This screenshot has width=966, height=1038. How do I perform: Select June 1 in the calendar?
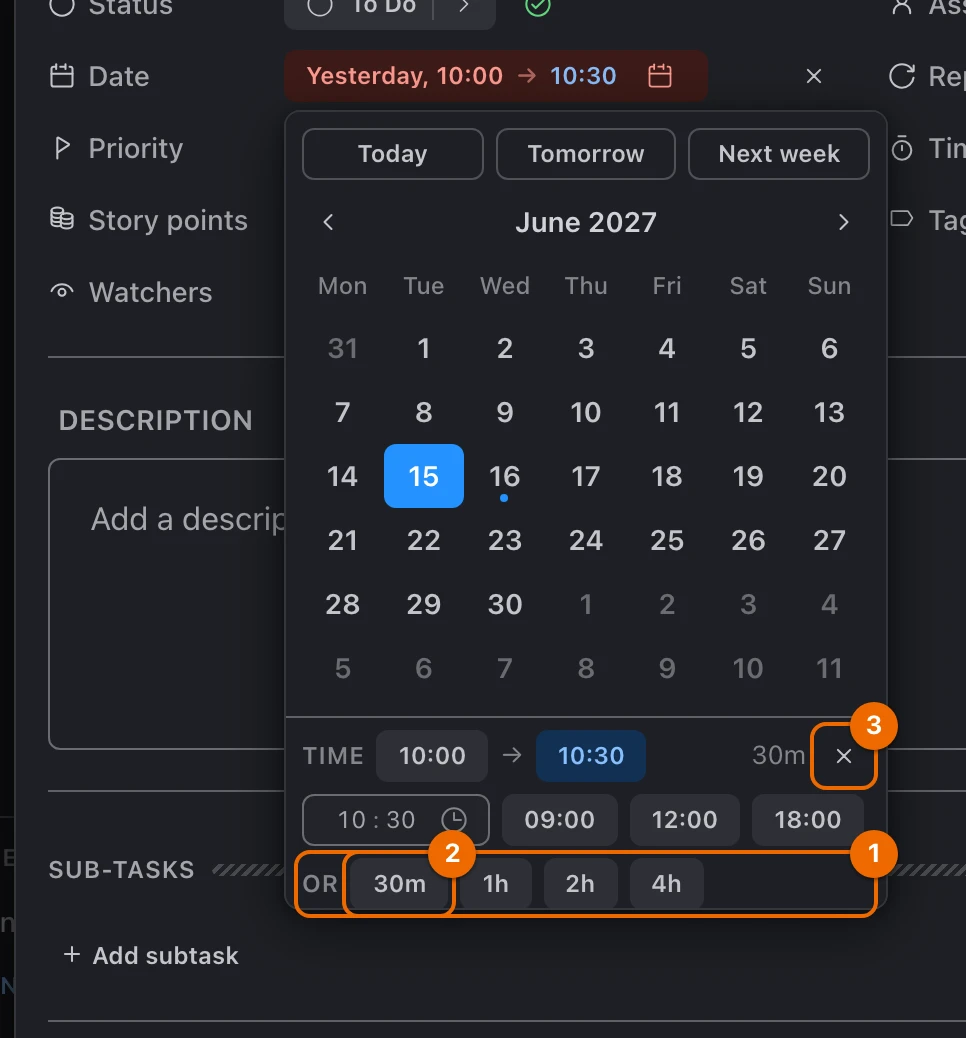click(424, 348)
